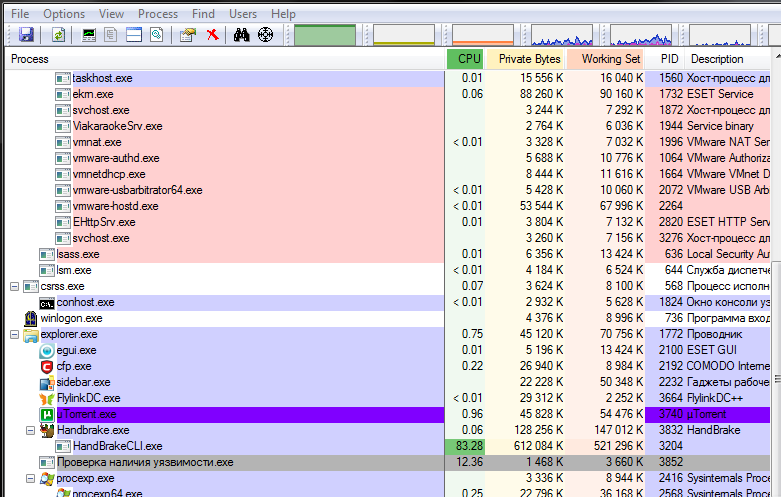Click the green CPU usage mini graph

325,35
